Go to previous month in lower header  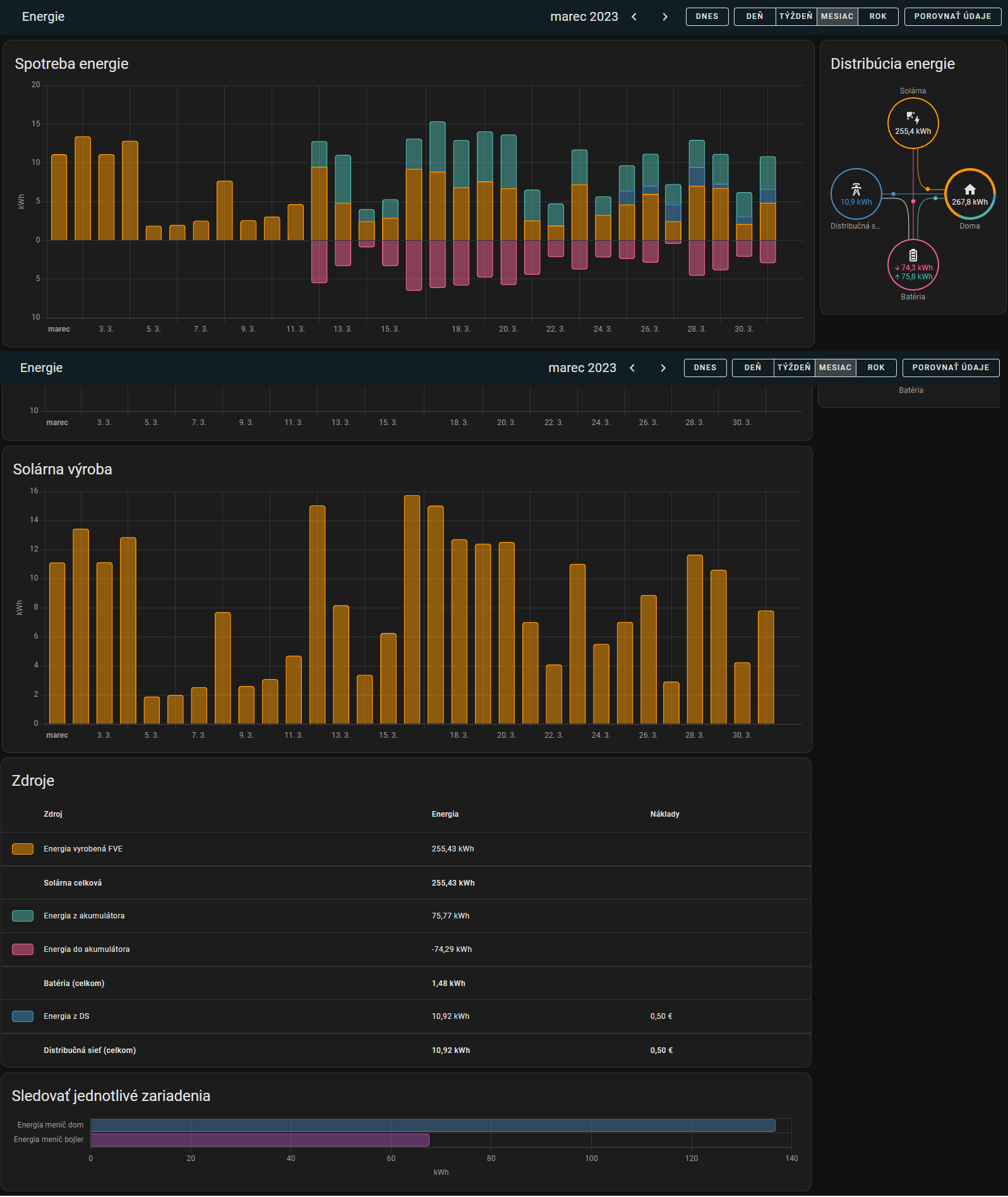point(632,368)
